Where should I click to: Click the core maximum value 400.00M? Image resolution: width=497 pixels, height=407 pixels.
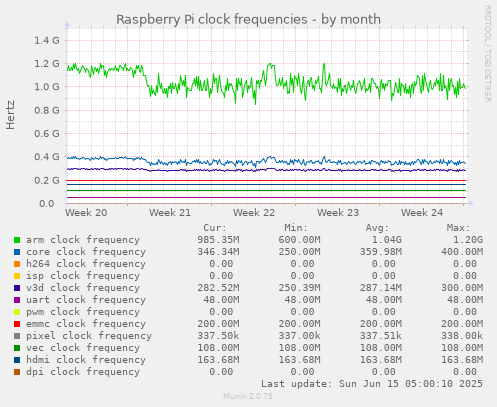[462, 252]
